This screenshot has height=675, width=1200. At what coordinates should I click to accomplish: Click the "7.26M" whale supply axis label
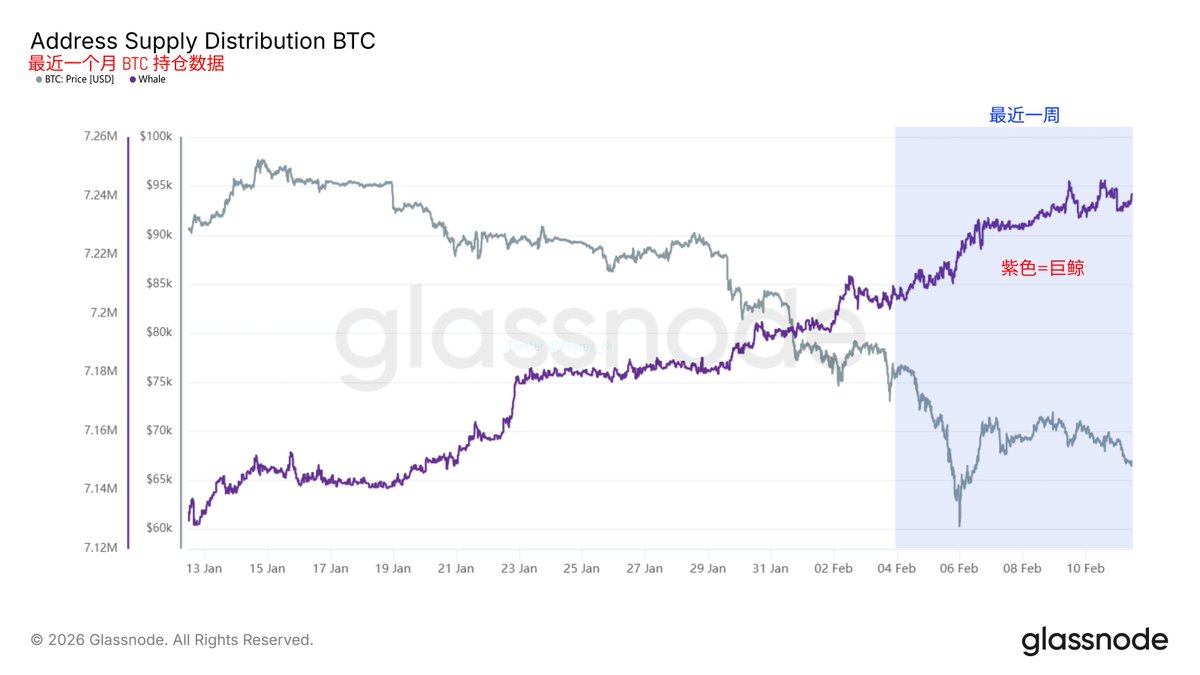(x=100, y=136)
